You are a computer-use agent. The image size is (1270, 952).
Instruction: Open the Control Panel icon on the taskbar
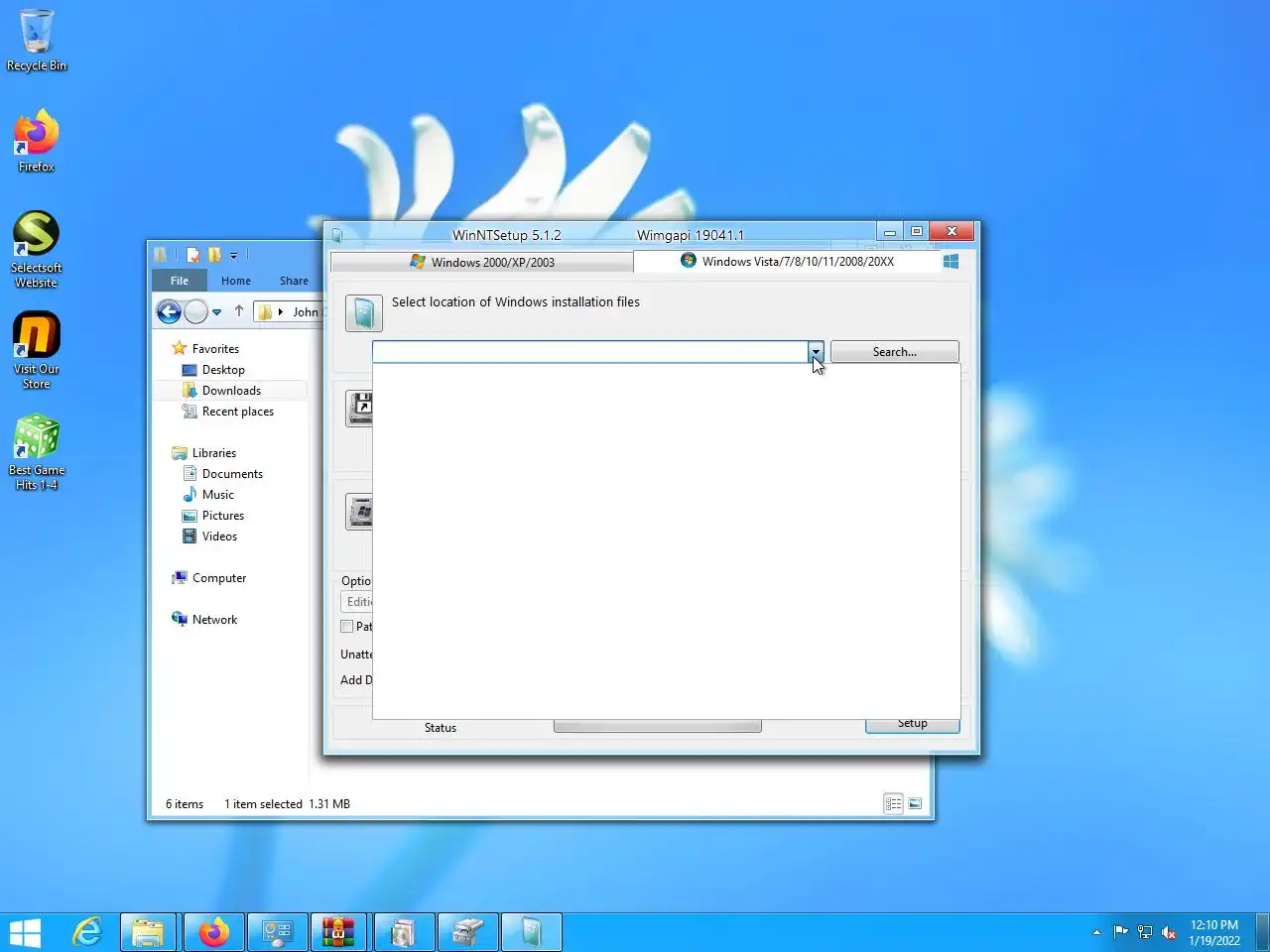click(x=277, y=932)
